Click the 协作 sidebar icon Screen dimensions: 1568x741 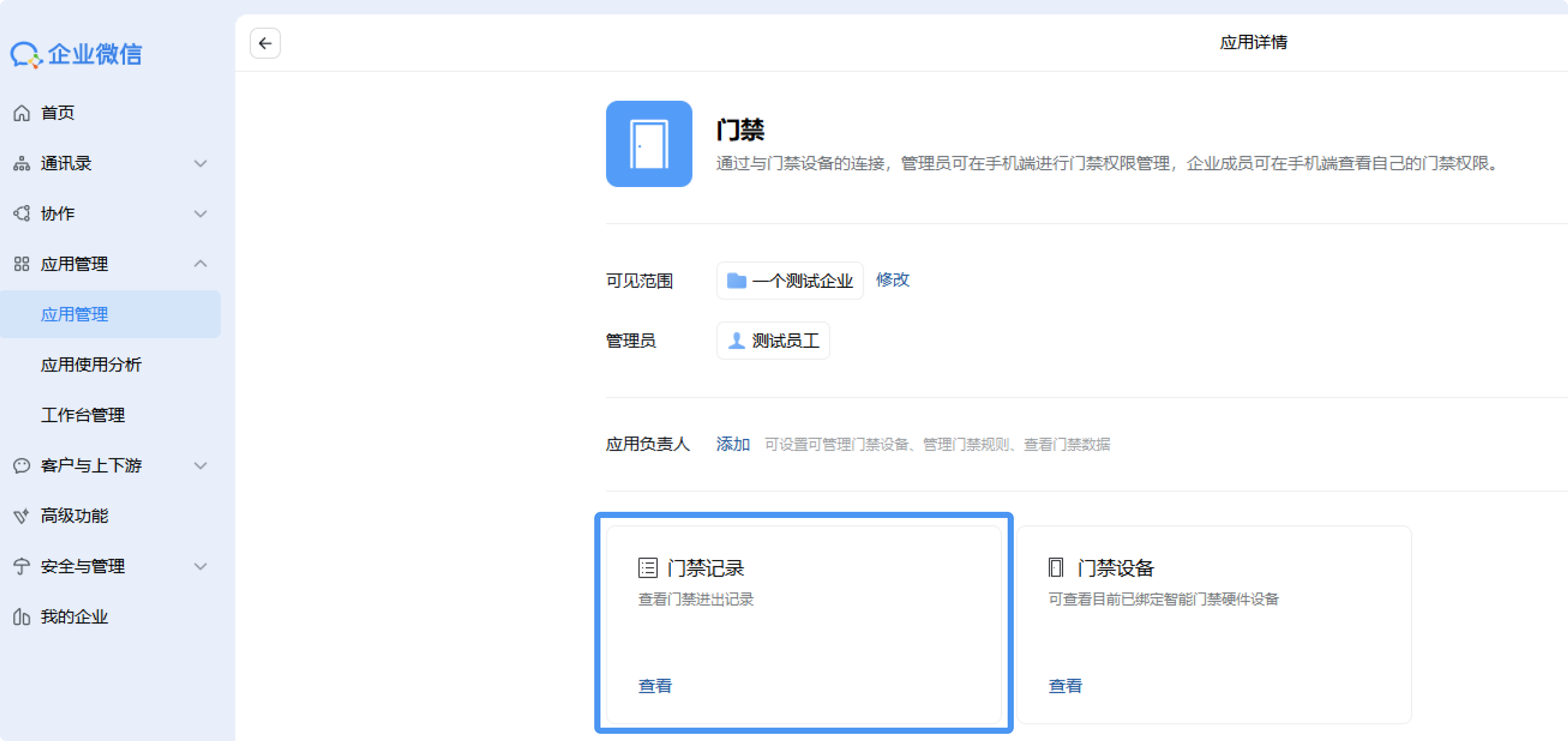[x=21, y=214]
